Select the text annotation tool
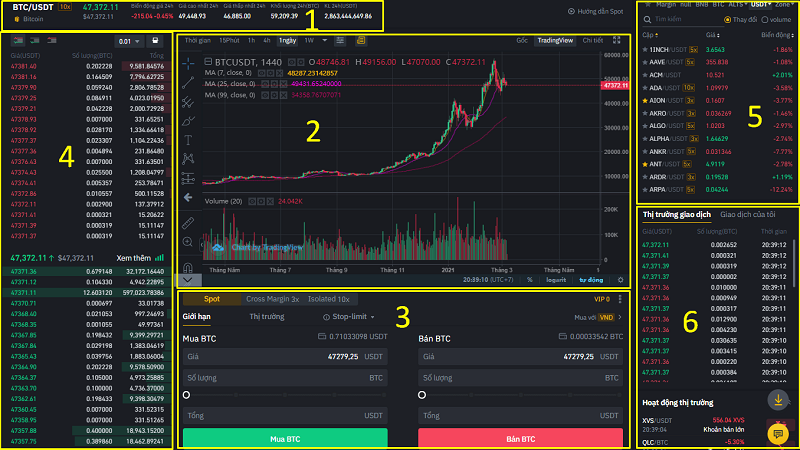This screenshot has width=800, height=450. [x=188, y=140]
